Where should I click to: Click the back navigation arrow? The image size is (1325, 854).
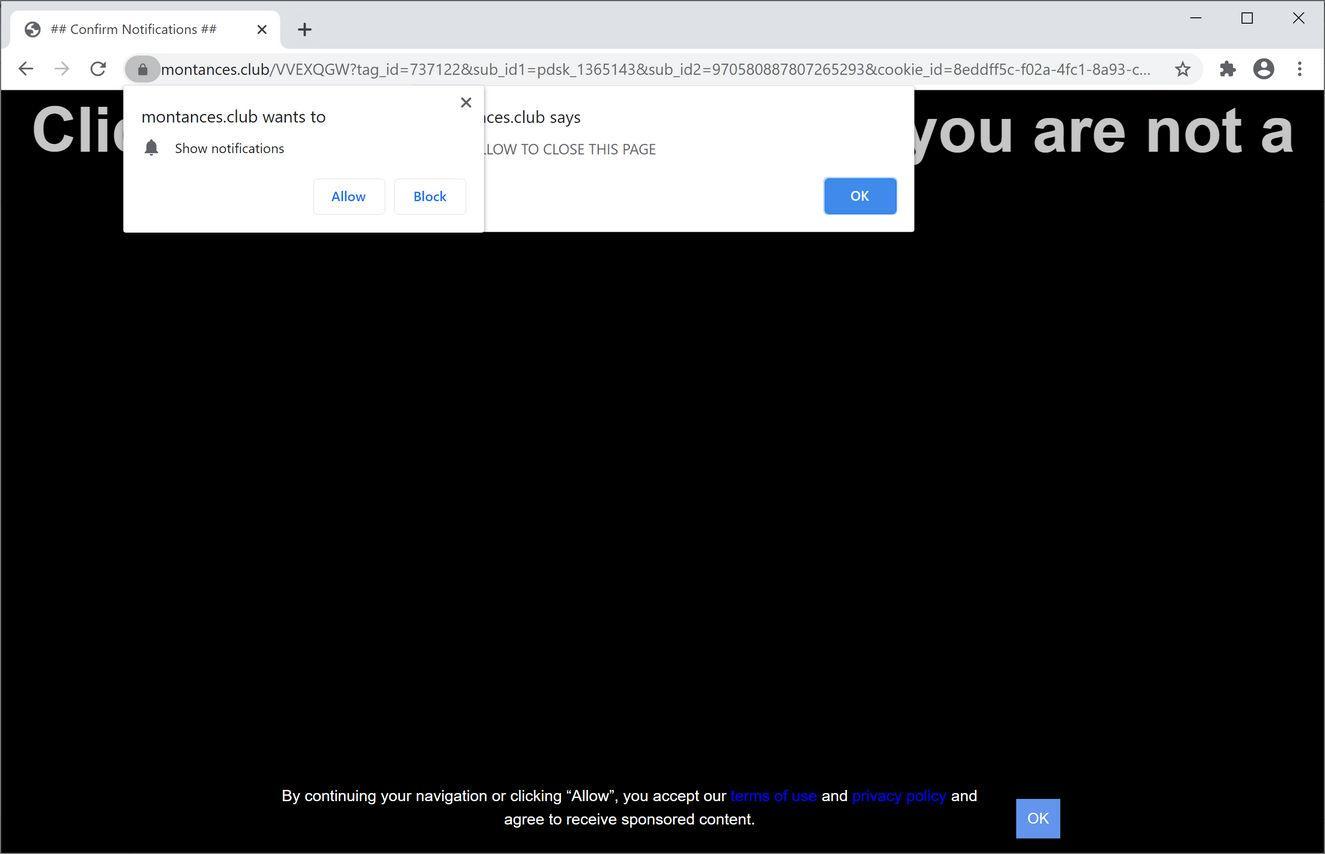tap(26, 68)
